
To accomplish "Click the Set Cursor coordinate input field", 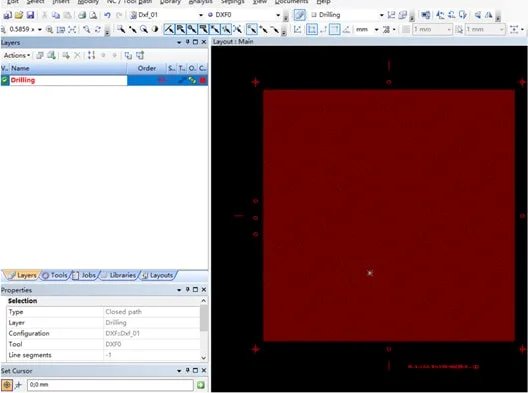I will tap(110, 385).
